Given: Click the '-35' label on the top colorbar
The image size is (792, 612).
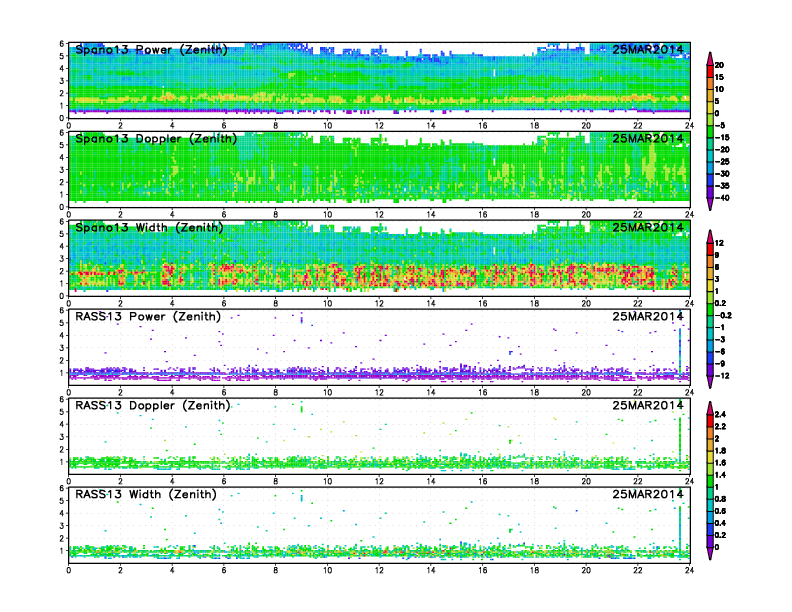Looking at the screenshot, I should coord(721,186).
